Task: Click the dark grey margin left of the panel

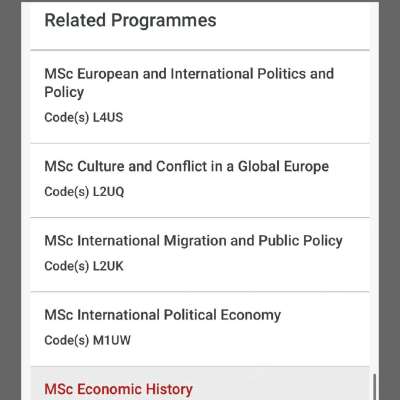Action: tap(10, 200)
